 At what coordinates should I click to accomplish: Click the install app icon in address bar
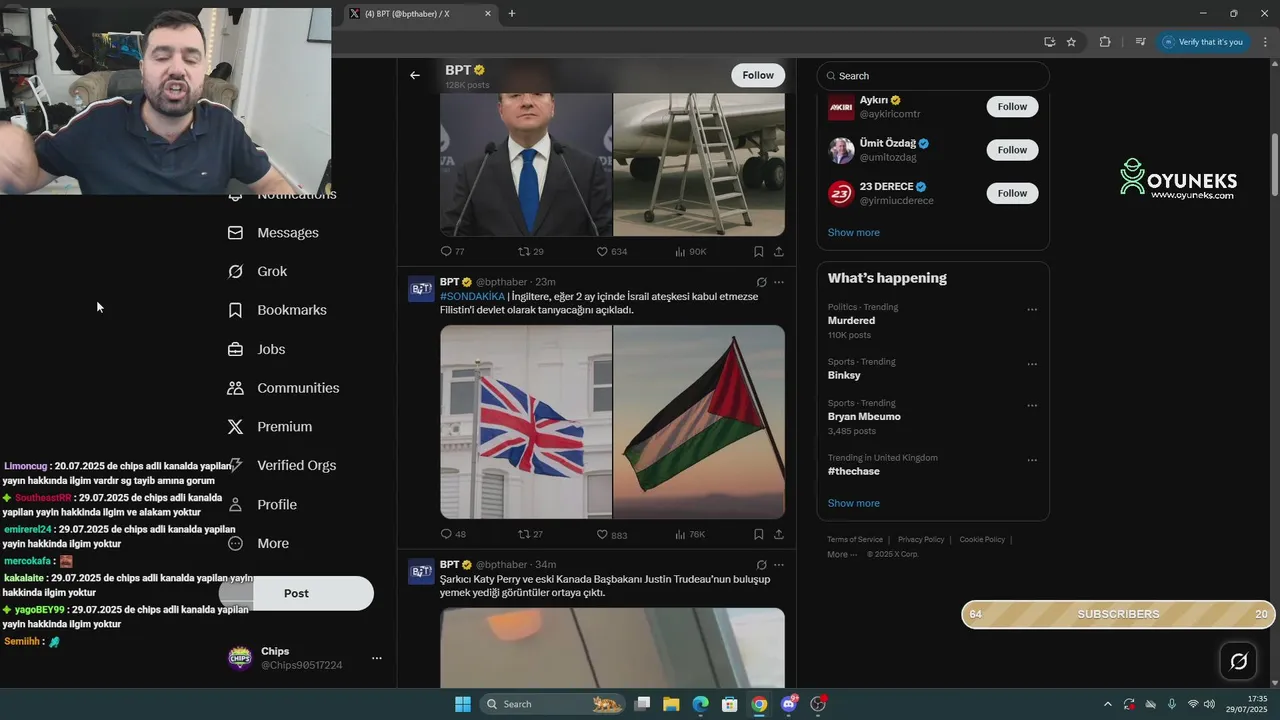coord(1049,42)
